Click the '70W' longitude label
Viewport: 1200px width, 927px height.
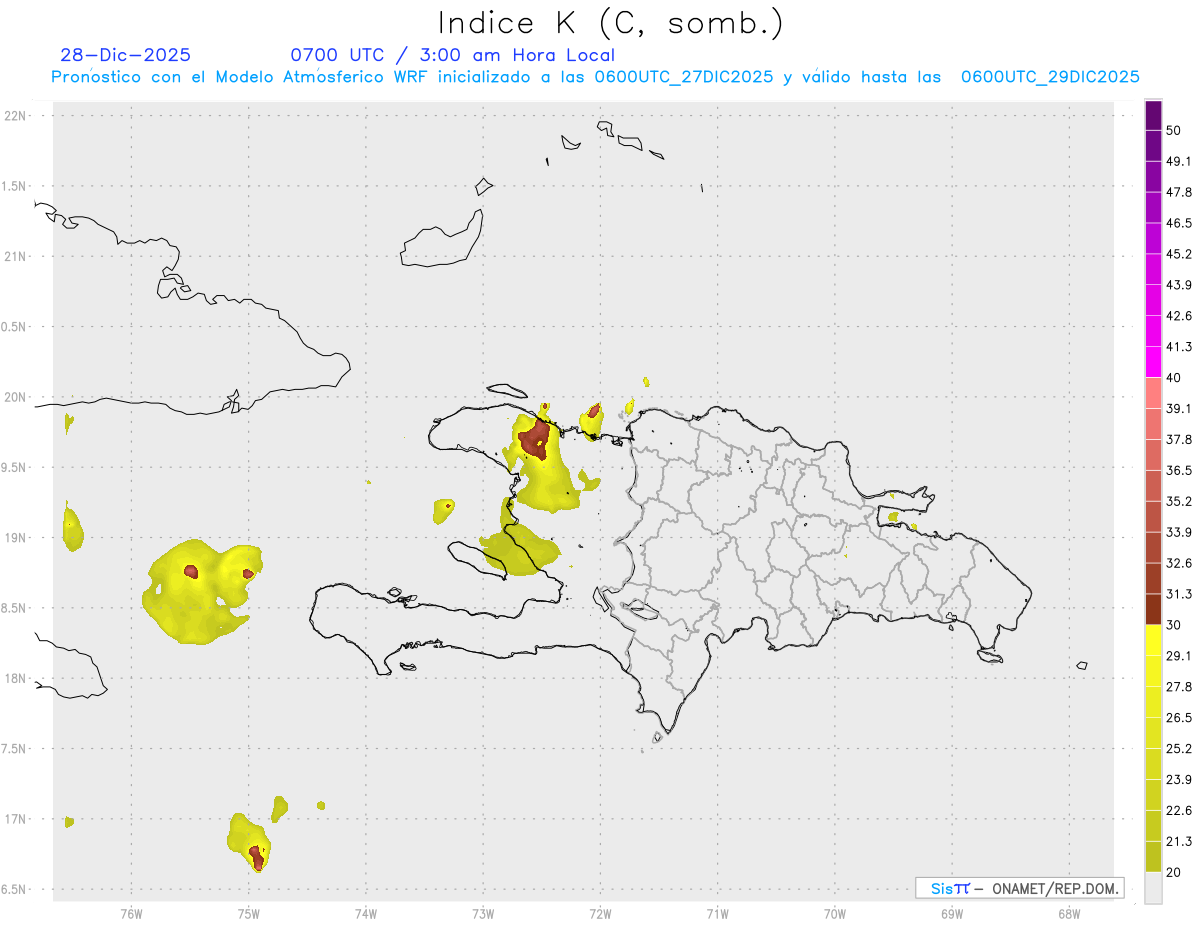click(x=835, y=913)
